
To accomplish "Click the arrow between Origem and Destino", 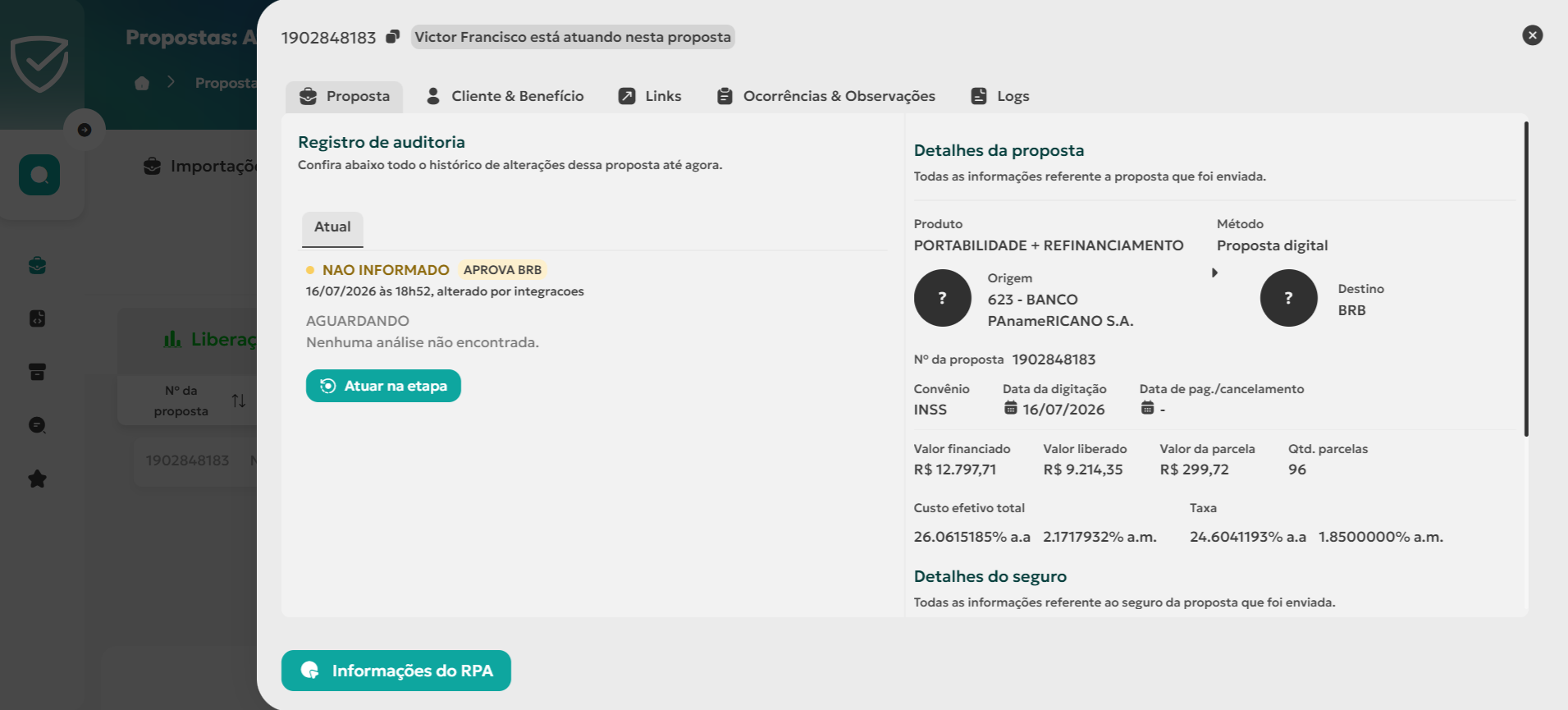I will click(1214, 273).
